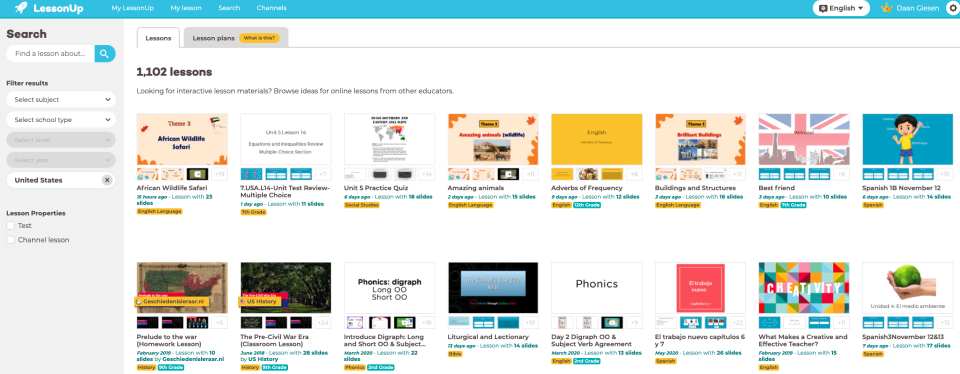Open Search in the top navigation
This screenshot has width=960, height=374.
tap(229, 8)
